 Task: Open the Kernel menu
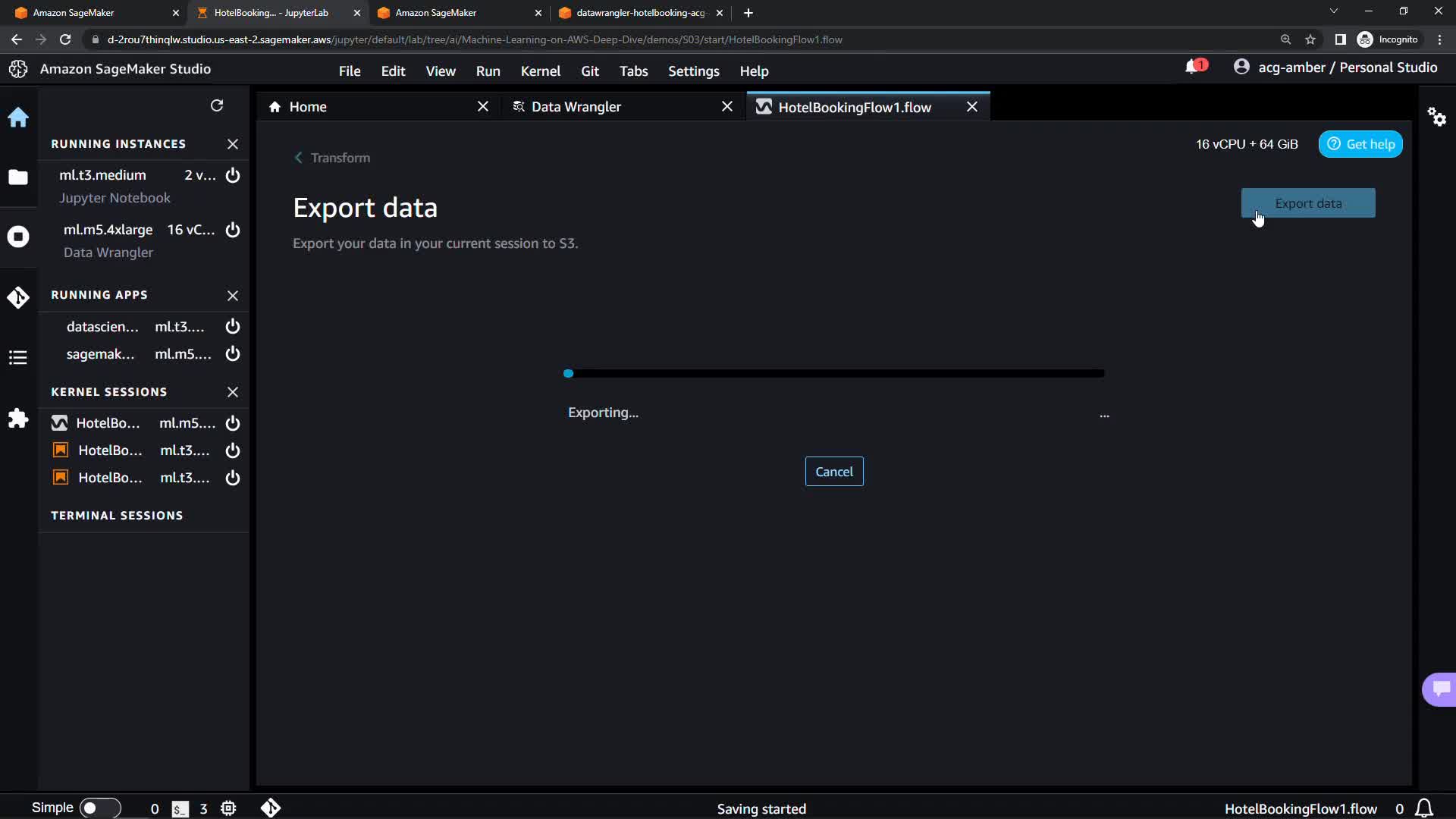click(x=540, y=71)
